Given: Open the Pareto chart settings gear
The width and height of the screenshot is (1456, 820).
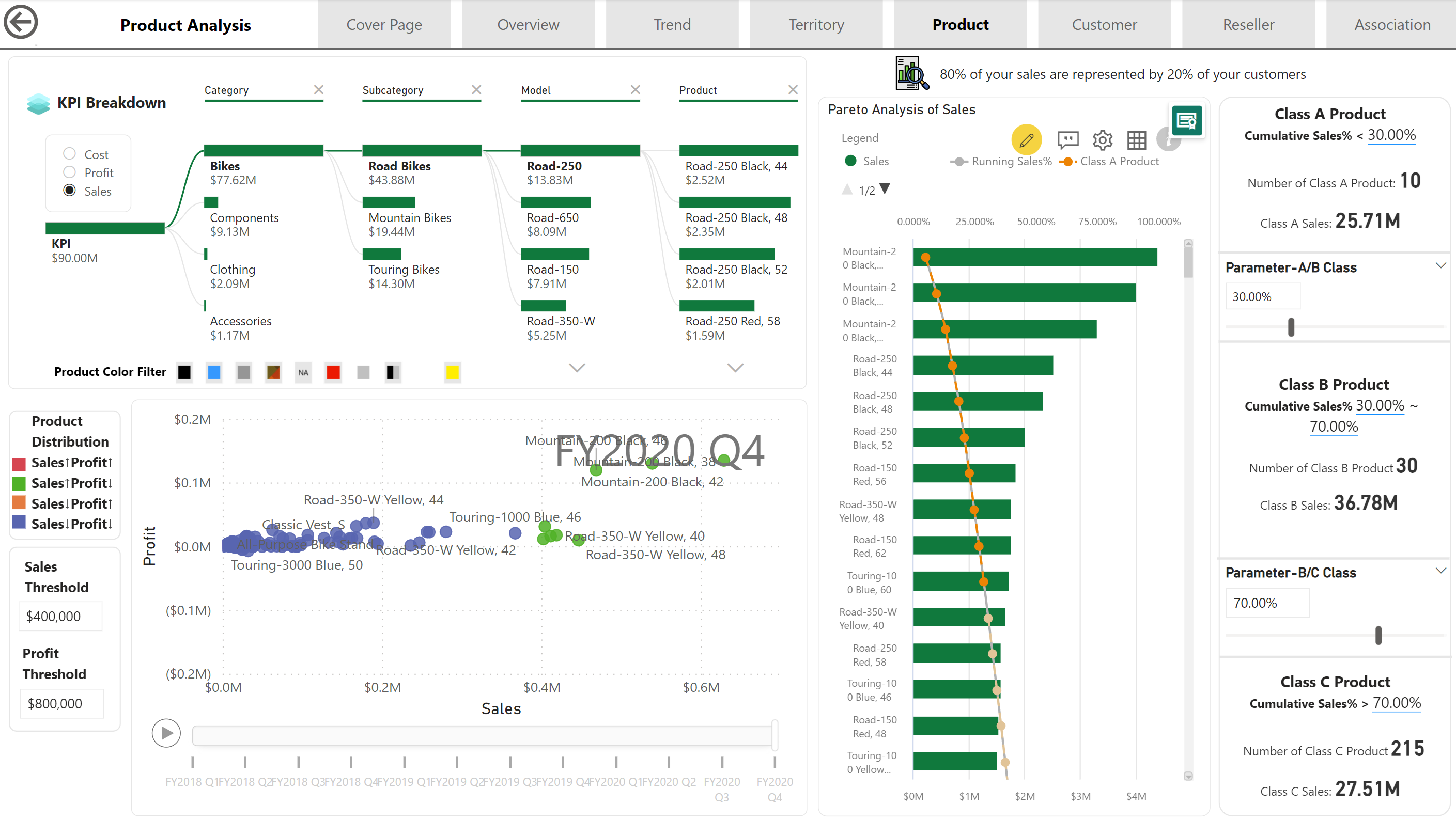Looking at the screenshot, I should click(1102, 139).
